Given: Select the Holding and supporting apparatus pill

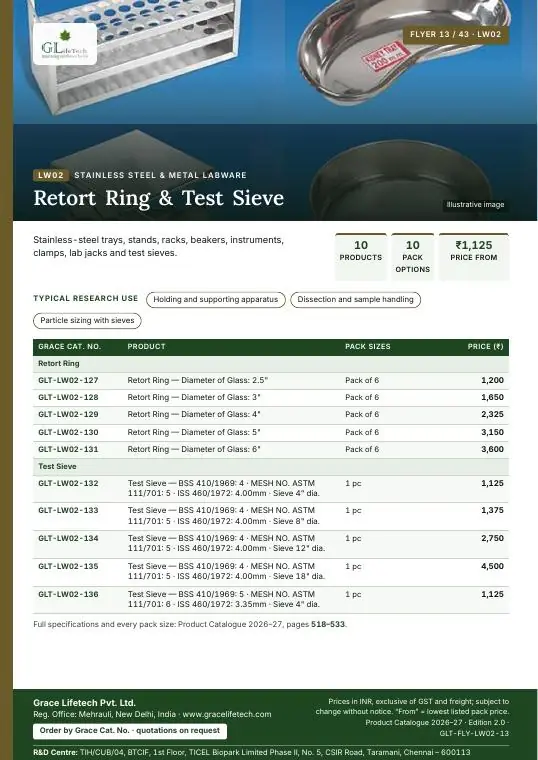Looking at the screenshot, I should 216,300.
